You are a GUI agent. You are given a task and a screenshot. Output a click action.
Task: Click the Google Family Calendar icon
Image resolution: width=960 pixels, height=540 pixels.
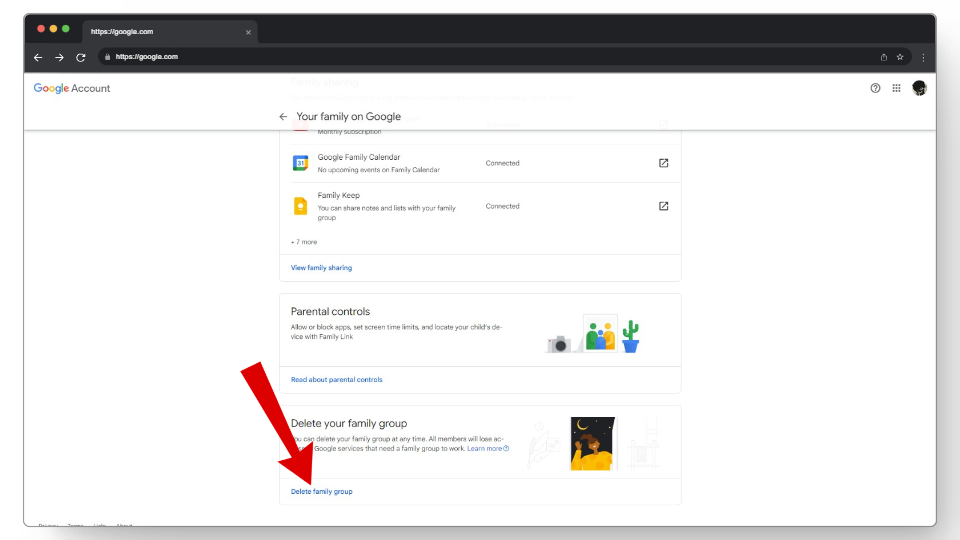pos(300,163)
